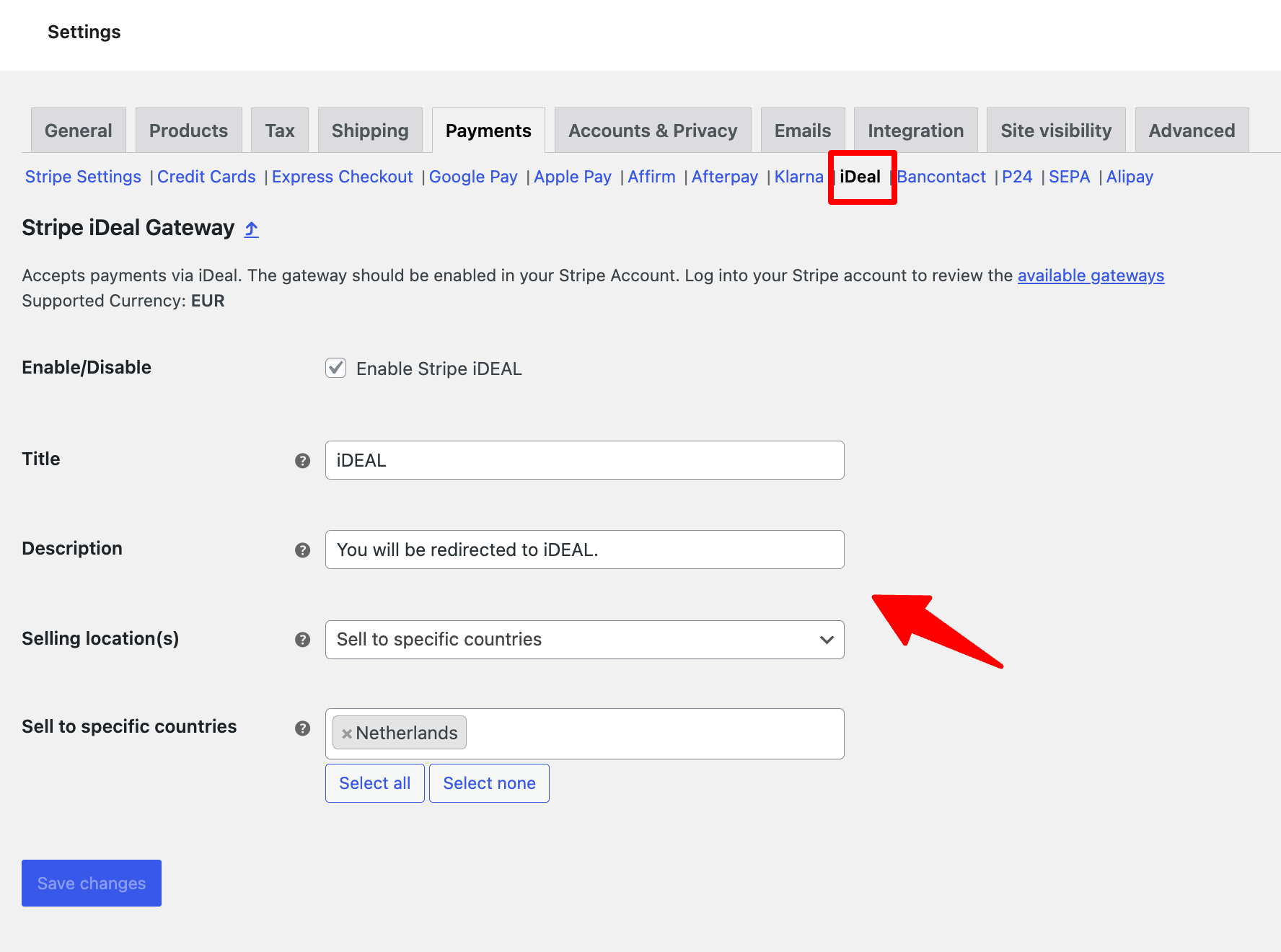Switch to the General tab

79,131
